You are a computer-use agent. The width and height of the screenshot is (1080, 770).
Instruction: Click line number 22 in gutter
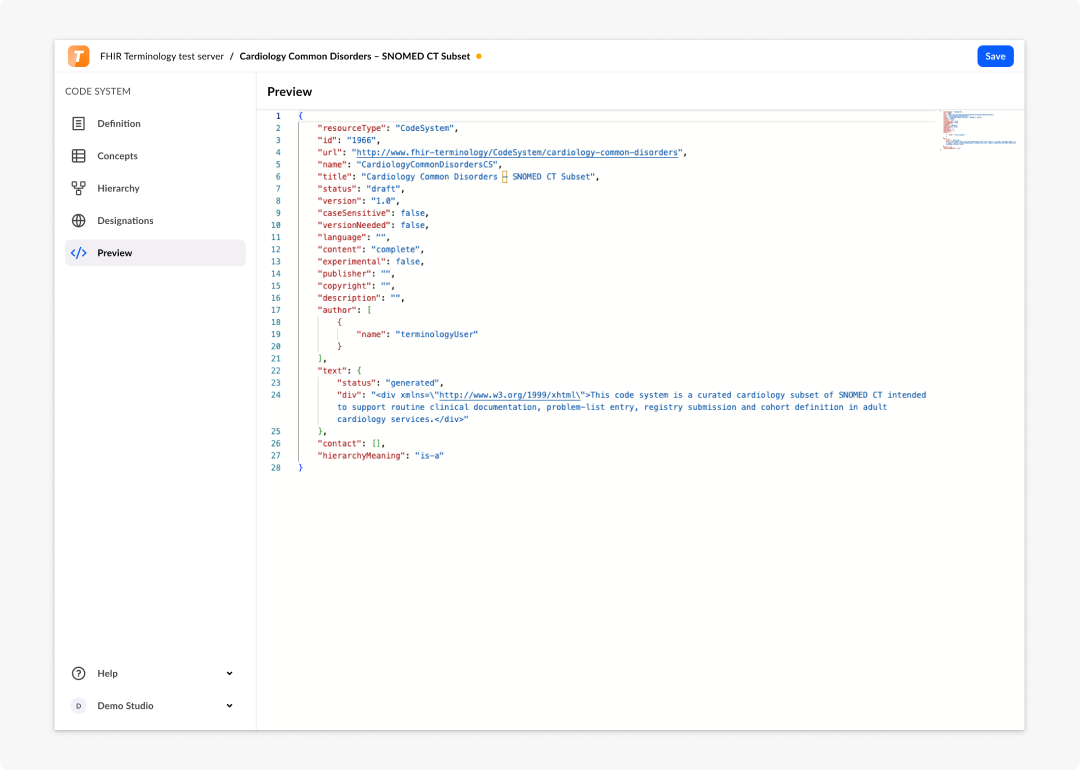click(276, 371)
